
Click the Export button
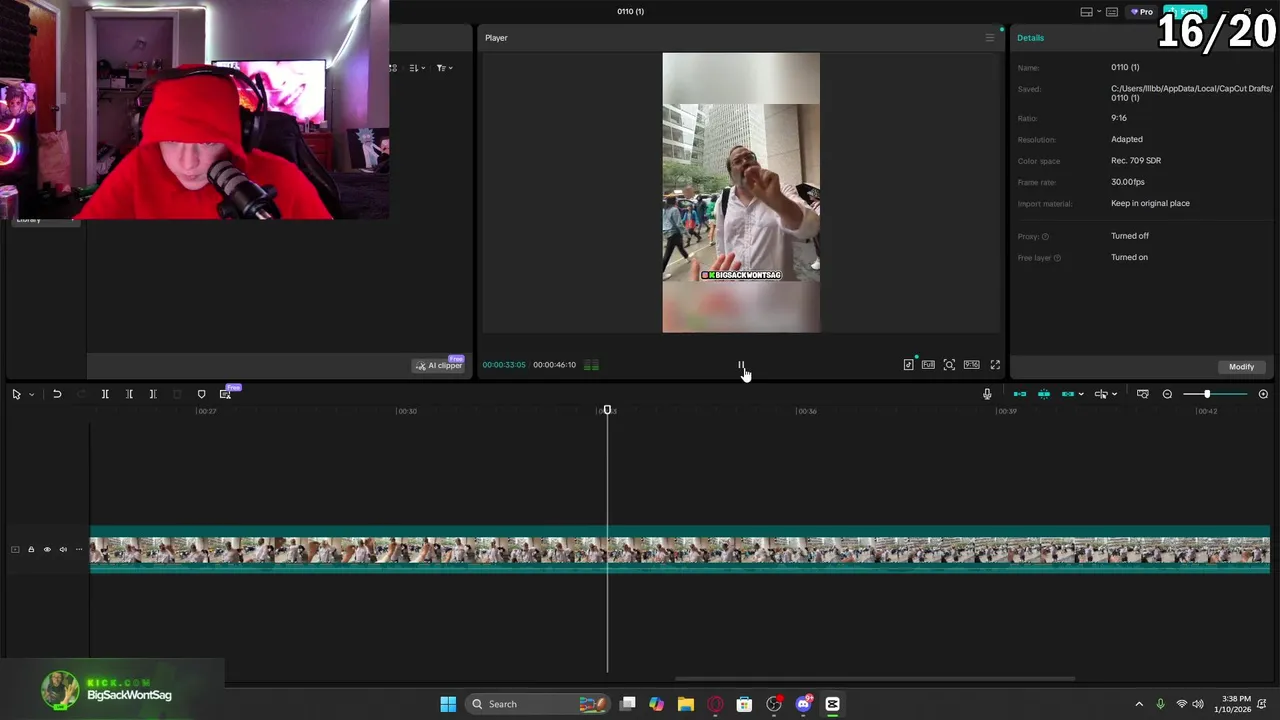(1186, 12)
